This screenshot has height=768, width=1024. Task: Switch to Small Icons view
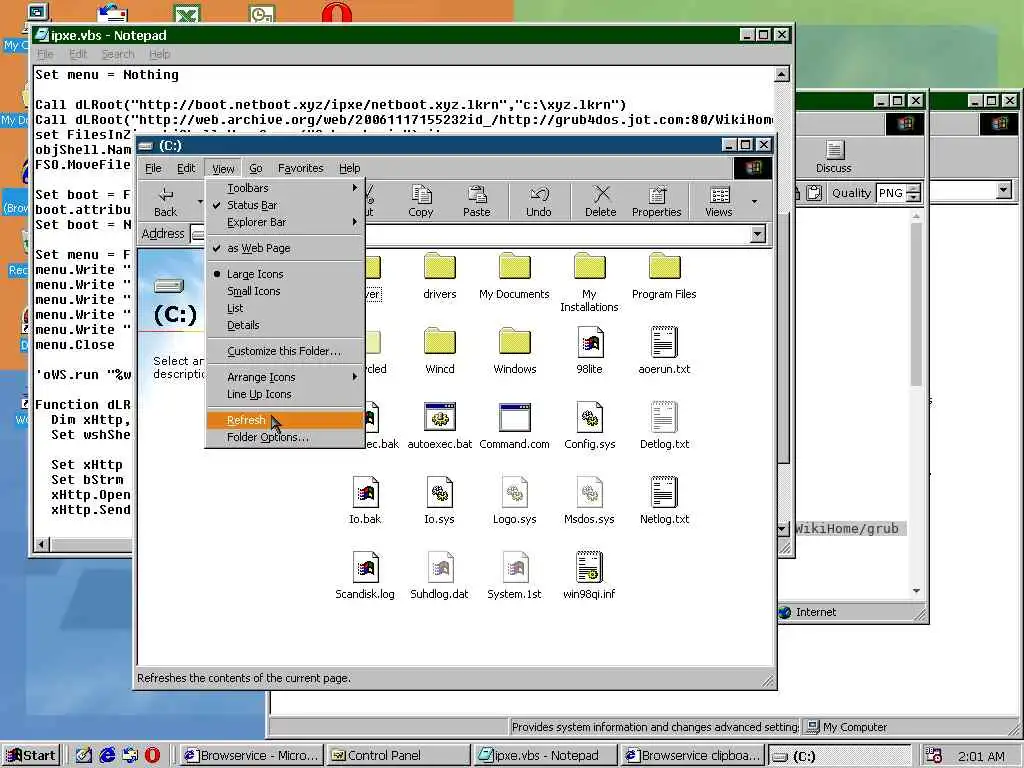[285, 291]
